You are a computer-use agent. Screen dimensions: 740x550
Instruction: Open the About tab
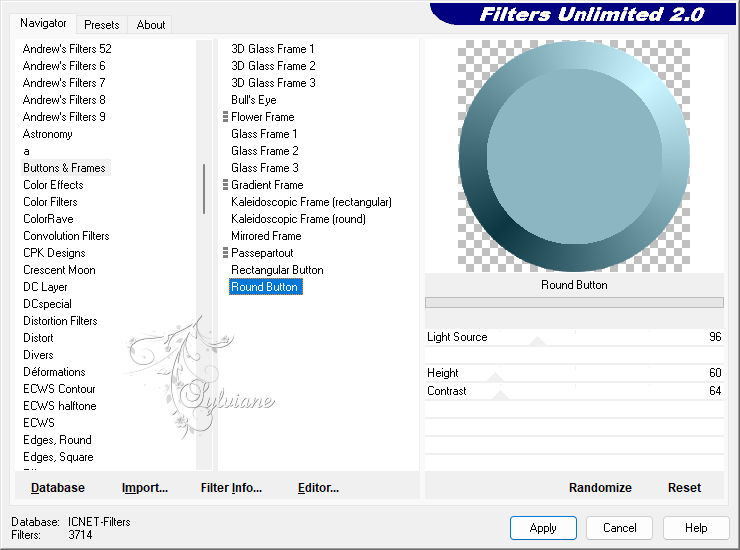(151, 25)
